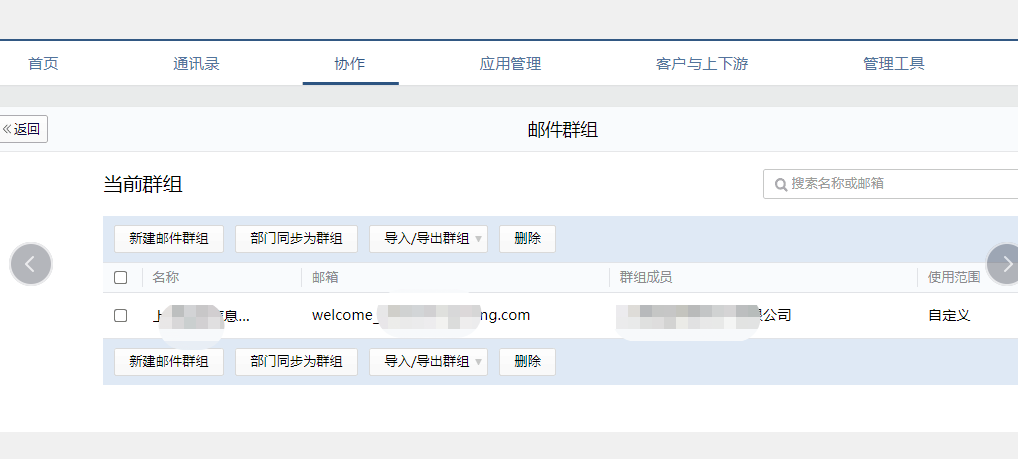Viewport: 1018px width, 459px height.
Task: Go back using the 返回 button
Action: tap(23, 129)
